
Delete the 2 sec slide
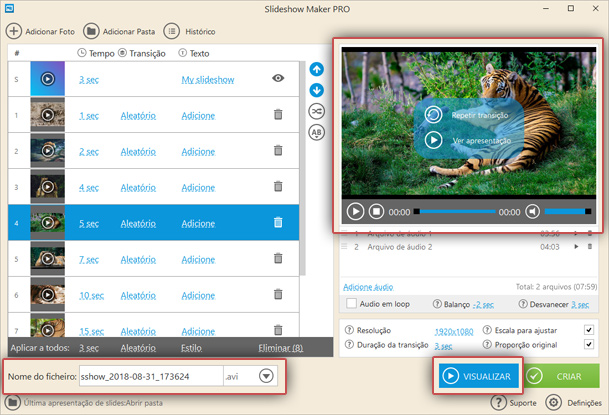[278, 150]
